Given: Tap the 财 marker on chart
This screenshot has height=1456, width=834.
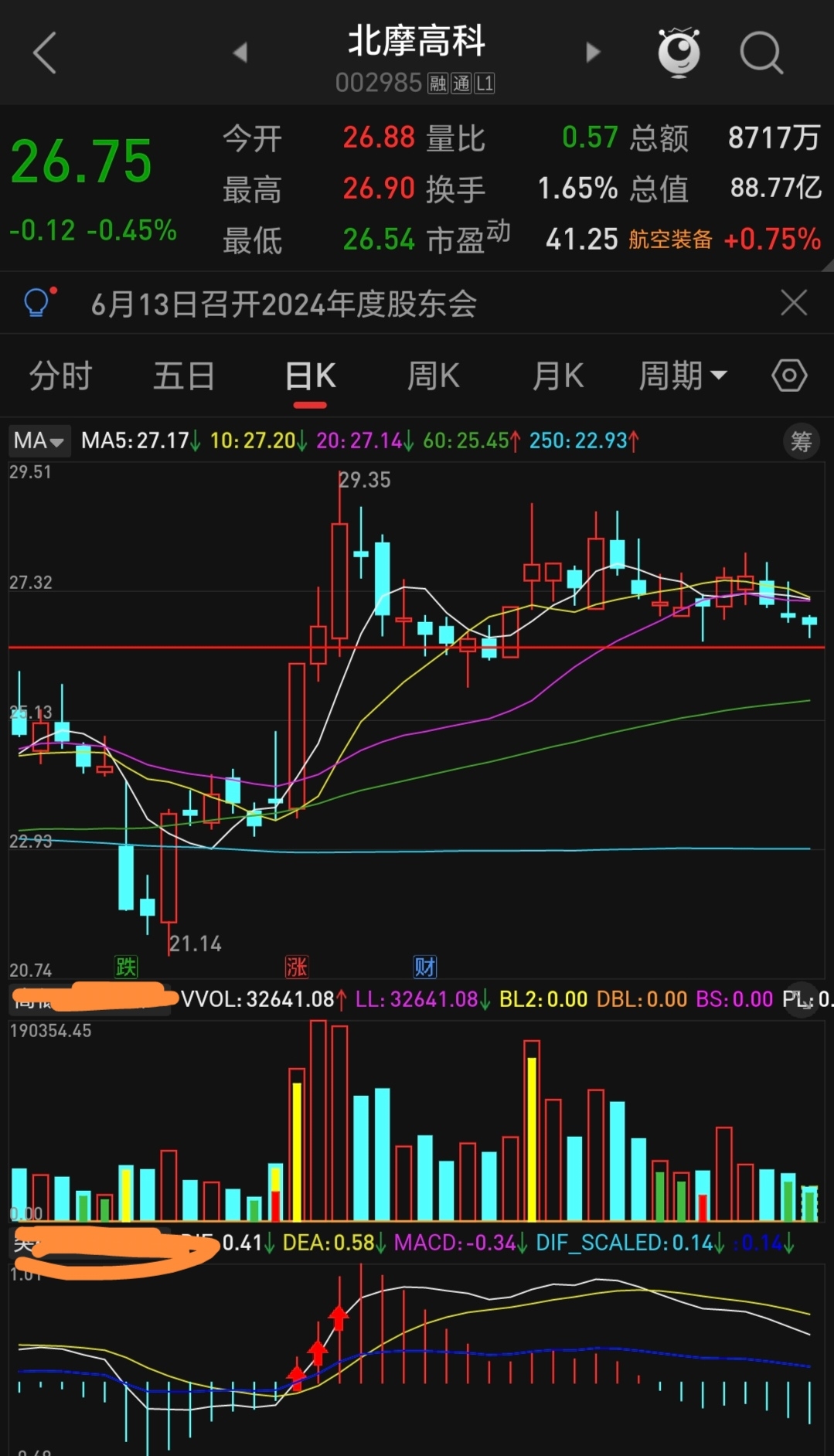Looking at the screenshot, I should coord(425,966).
